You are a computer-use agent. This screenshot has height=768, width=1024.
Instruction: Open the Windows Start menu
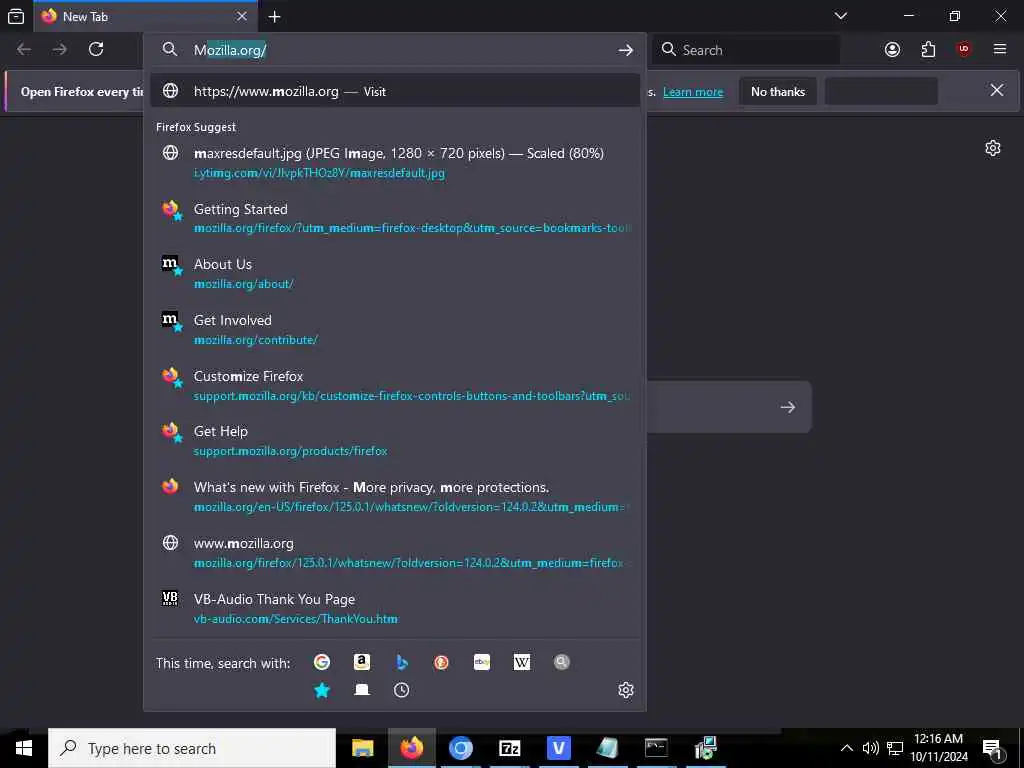click(x=24, y=748)
